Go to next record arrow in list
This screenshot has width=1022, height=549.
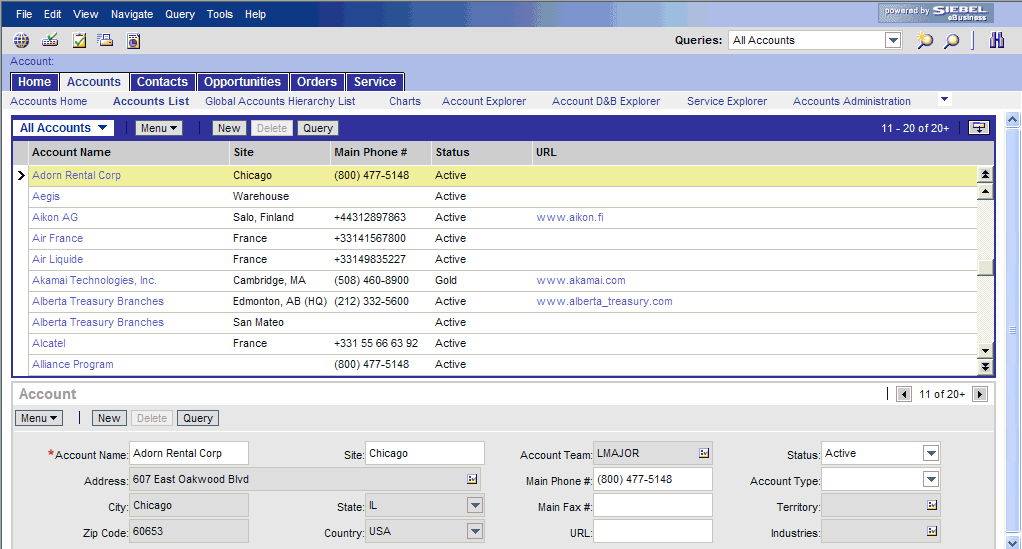click(x=986, y=350)
